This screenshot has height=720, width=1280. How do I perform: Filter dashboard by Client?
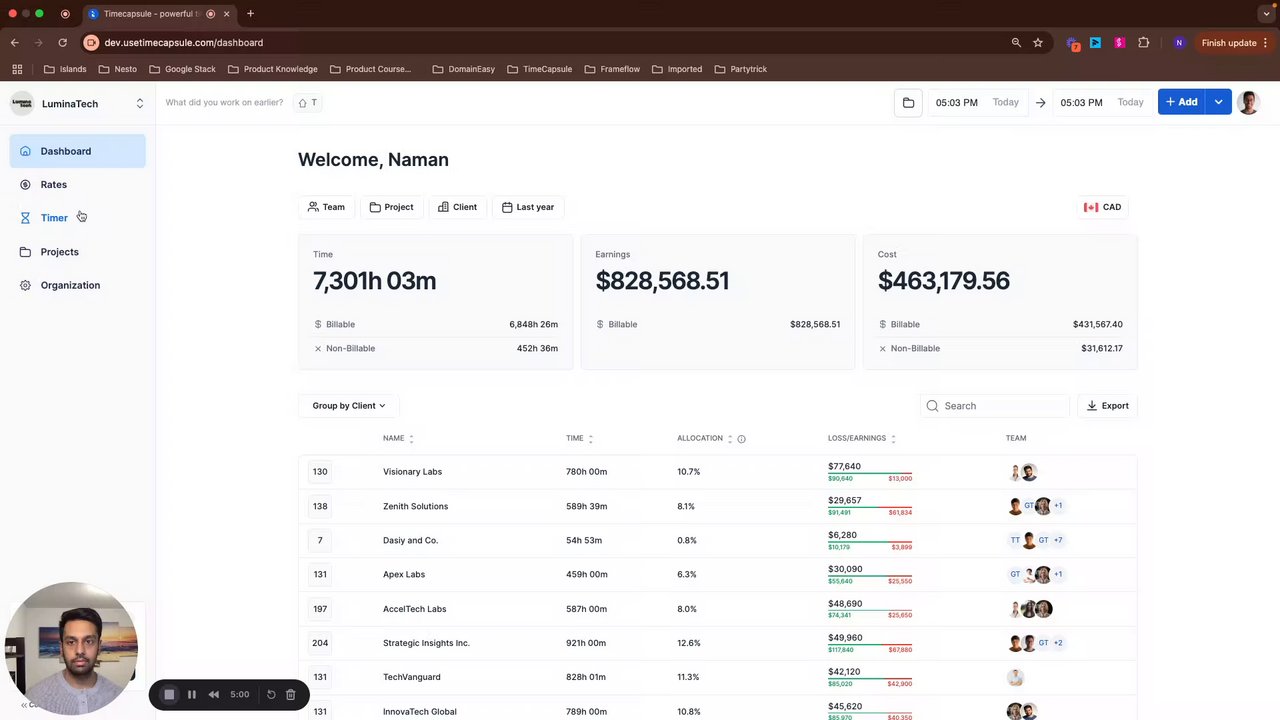pos(457,207)
